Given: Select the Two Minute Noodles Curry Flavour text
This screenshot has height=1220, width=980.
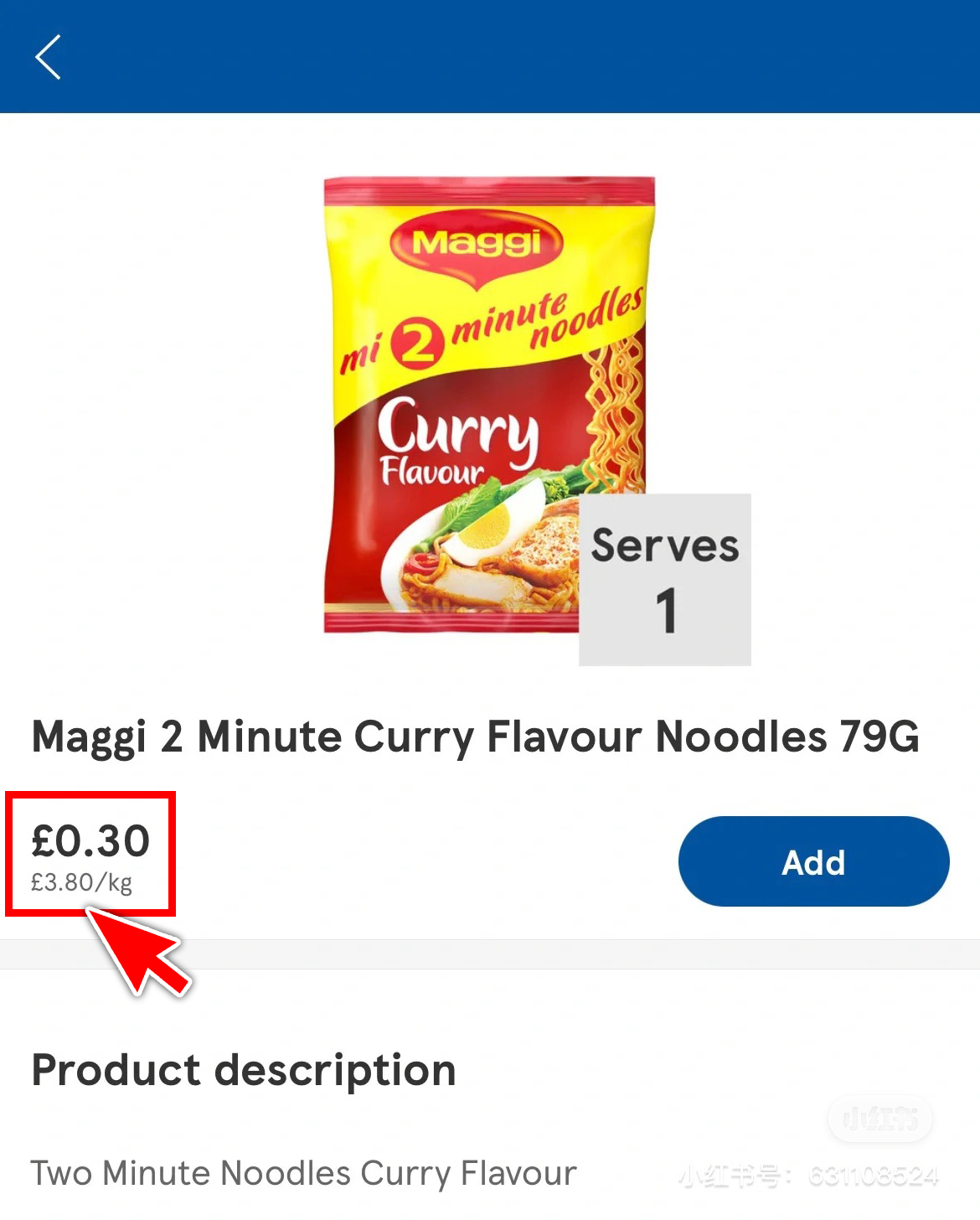Looking at the screenshot, I should pyautogui.click(x=303, y=1173).
